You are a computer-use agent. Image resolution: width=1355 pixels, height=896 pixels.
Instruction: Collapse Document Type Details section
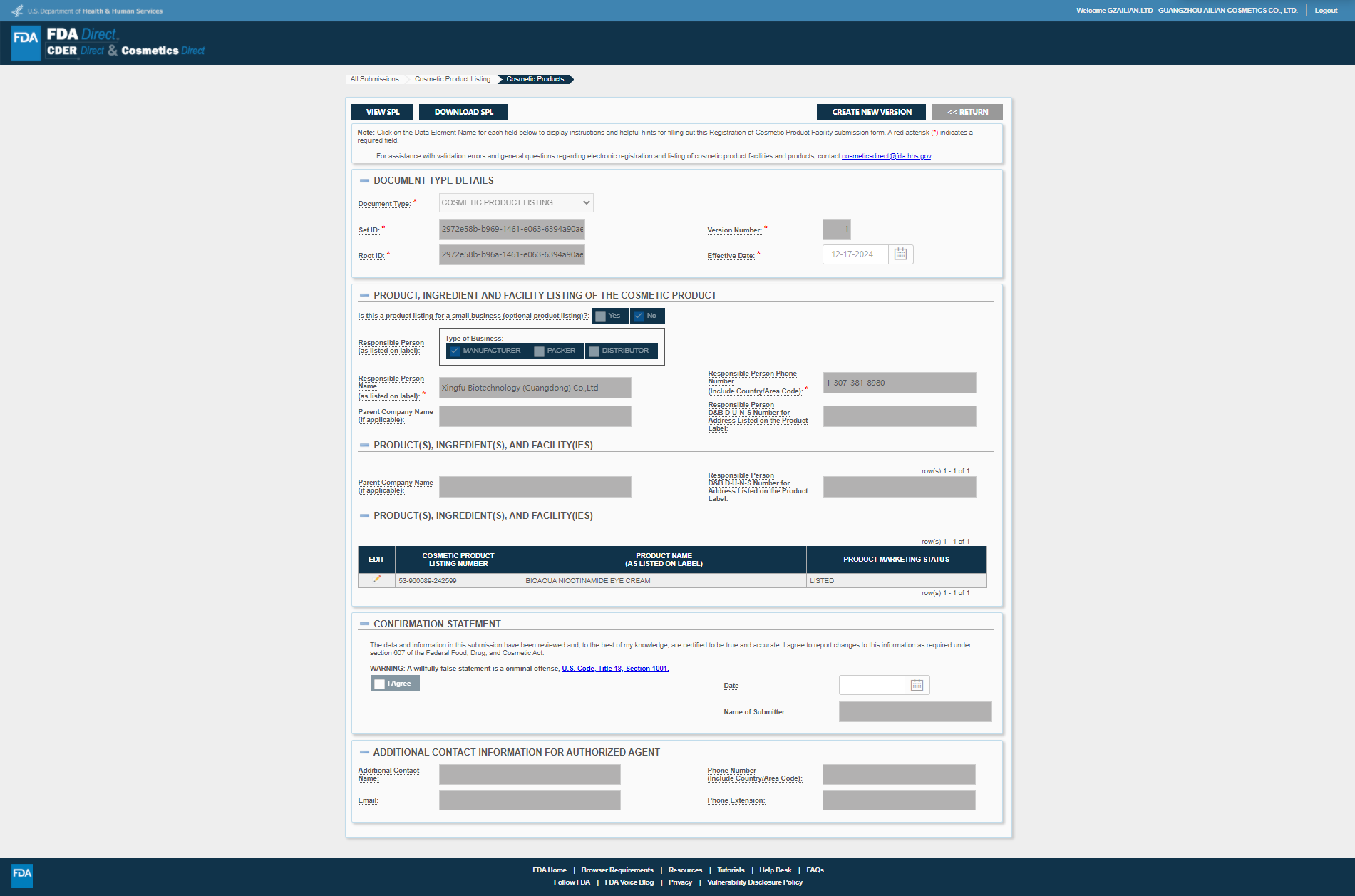click(x=364, y=181)
